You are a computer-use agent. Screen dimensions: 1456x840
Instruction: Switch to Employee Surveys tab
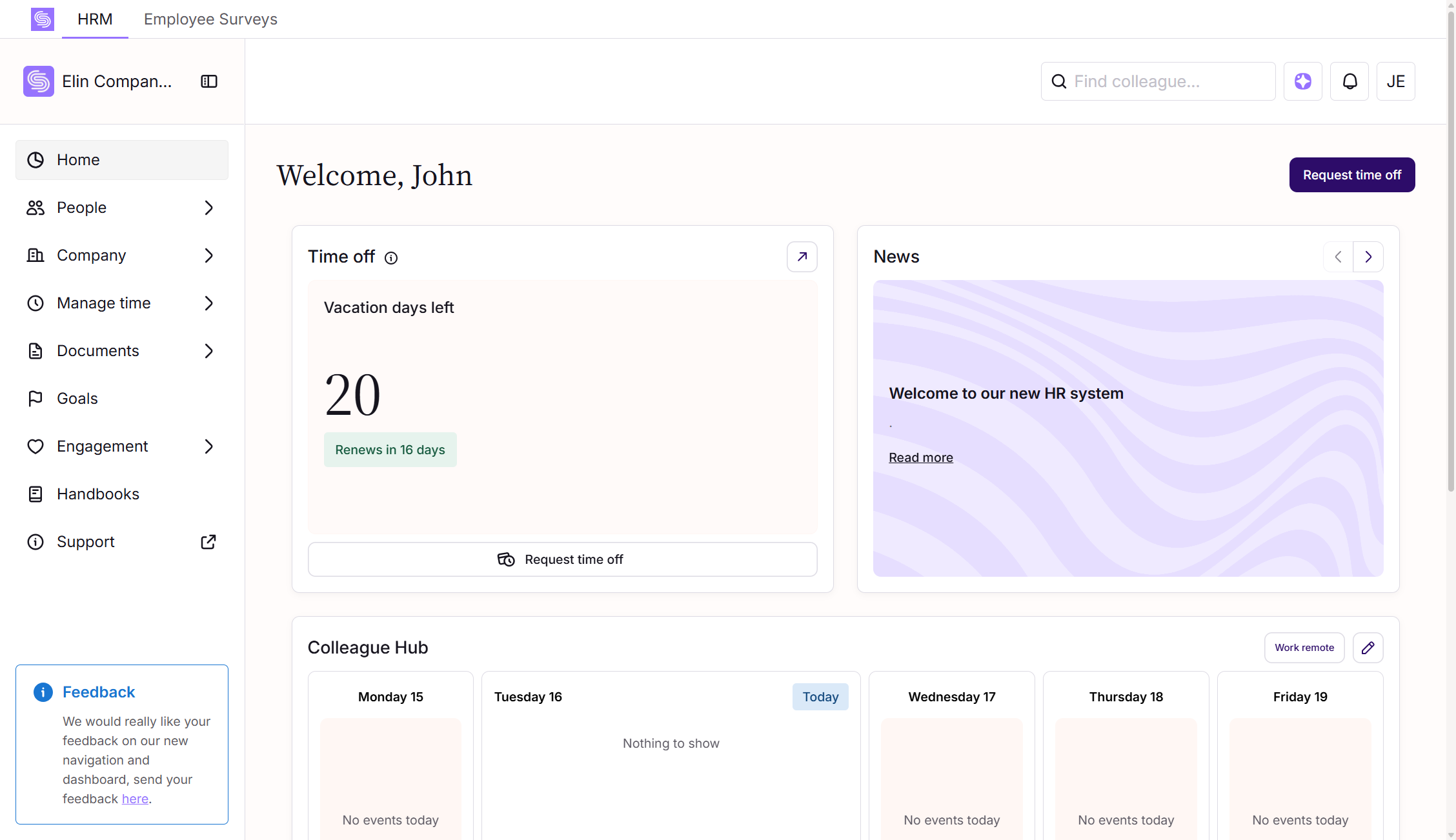click(x=210, y=19)
